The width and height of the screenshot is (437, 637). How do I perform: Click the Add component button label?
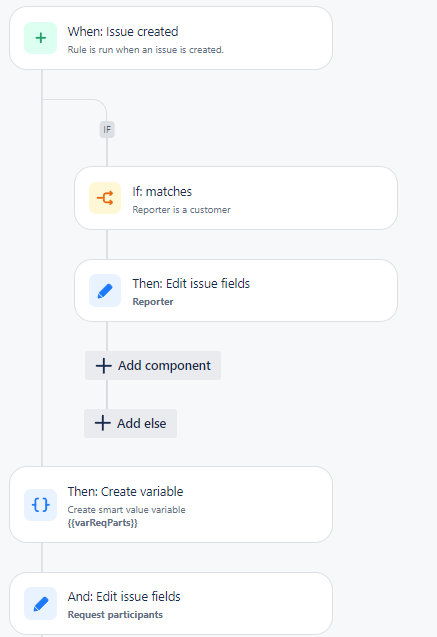[164, 366]
